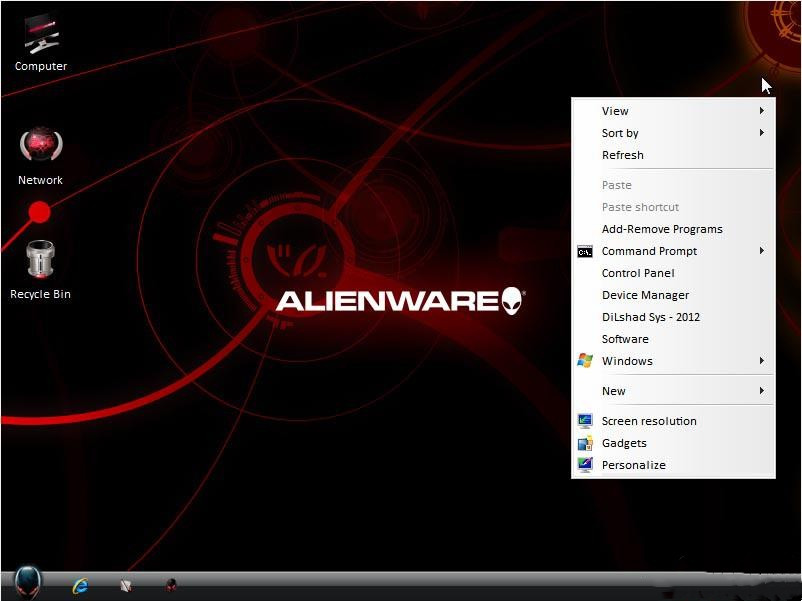802x601 pixels.
Task: Click the greyed-out Paste shortcut entry
Action: [x=673, y=207]
